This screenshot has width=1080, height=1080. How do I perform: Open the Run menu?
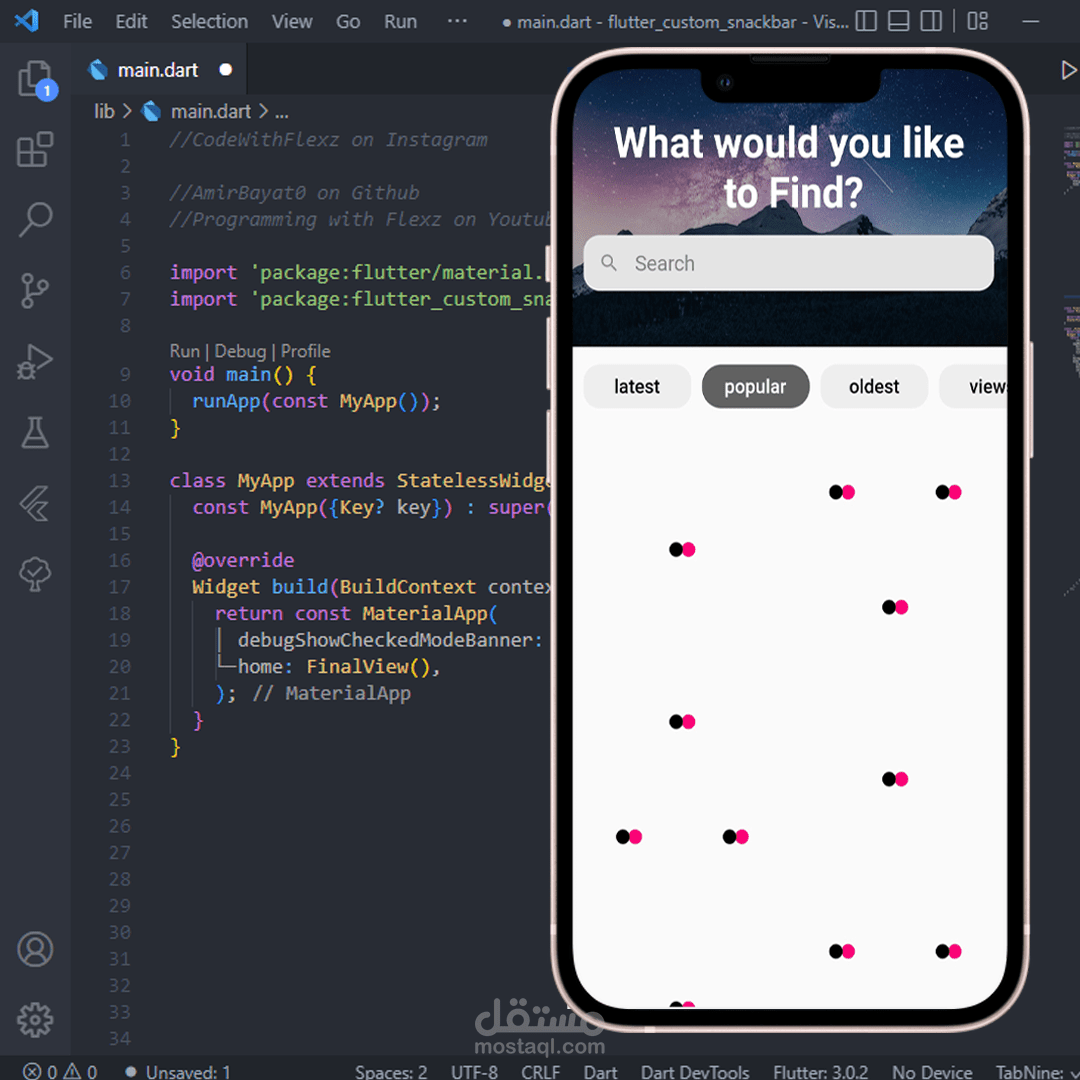(x=399, y=21)
